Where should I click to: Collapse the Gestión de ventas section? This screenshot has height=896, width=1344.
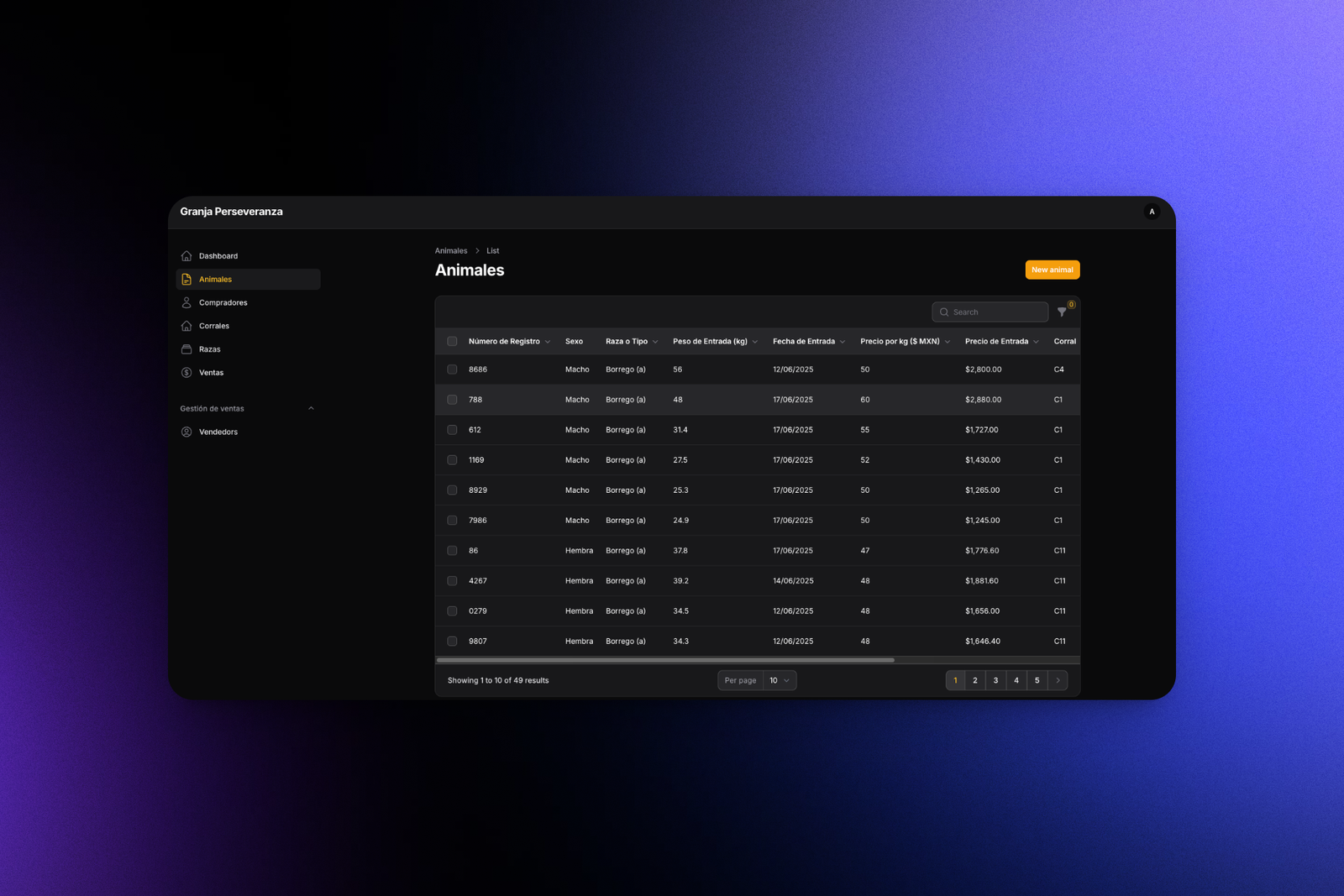[x=311, y=409]
